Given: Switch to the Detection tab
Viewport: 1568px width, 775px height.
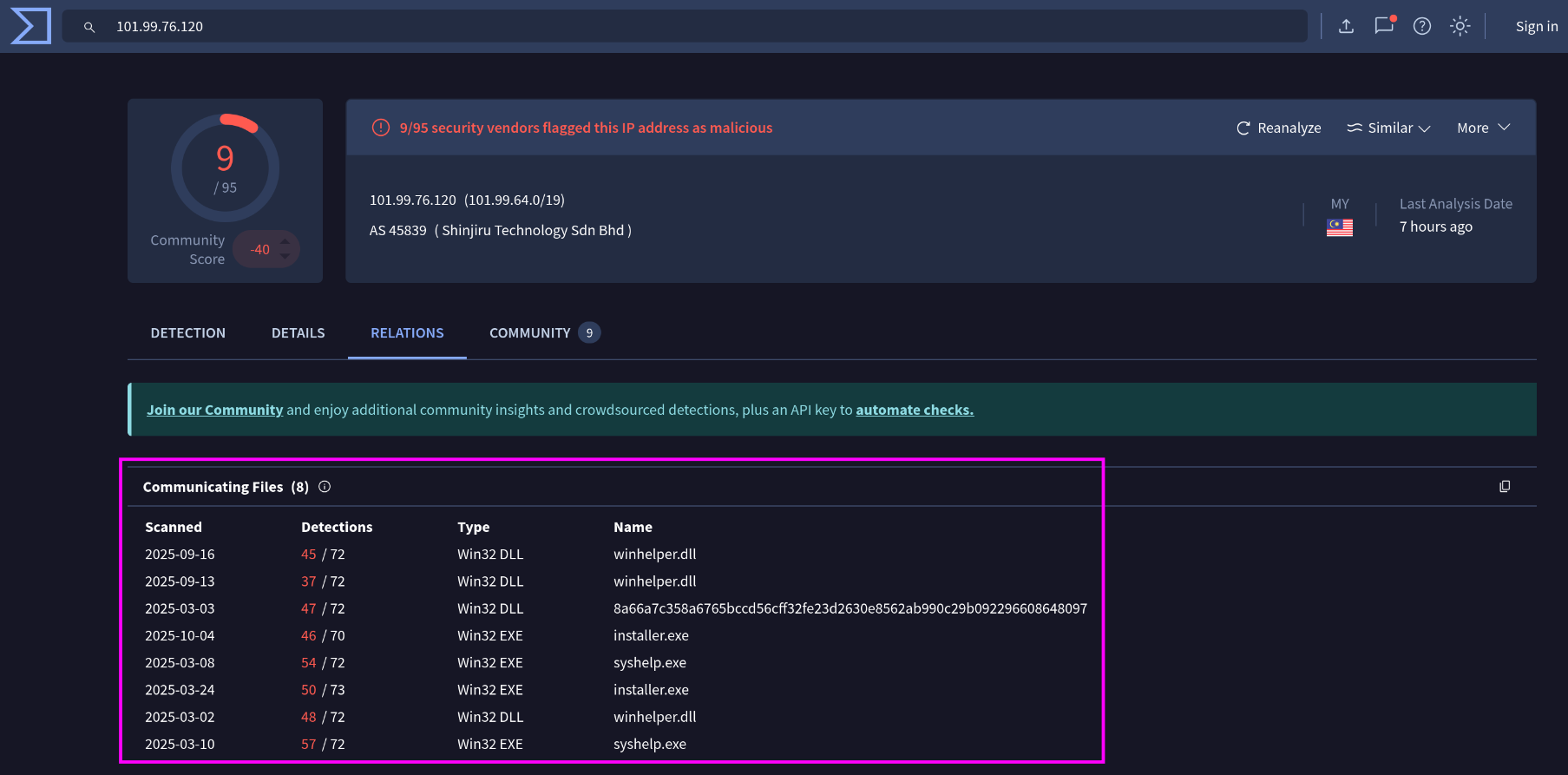Looking at the screenshot, I should tap(187, 333).
